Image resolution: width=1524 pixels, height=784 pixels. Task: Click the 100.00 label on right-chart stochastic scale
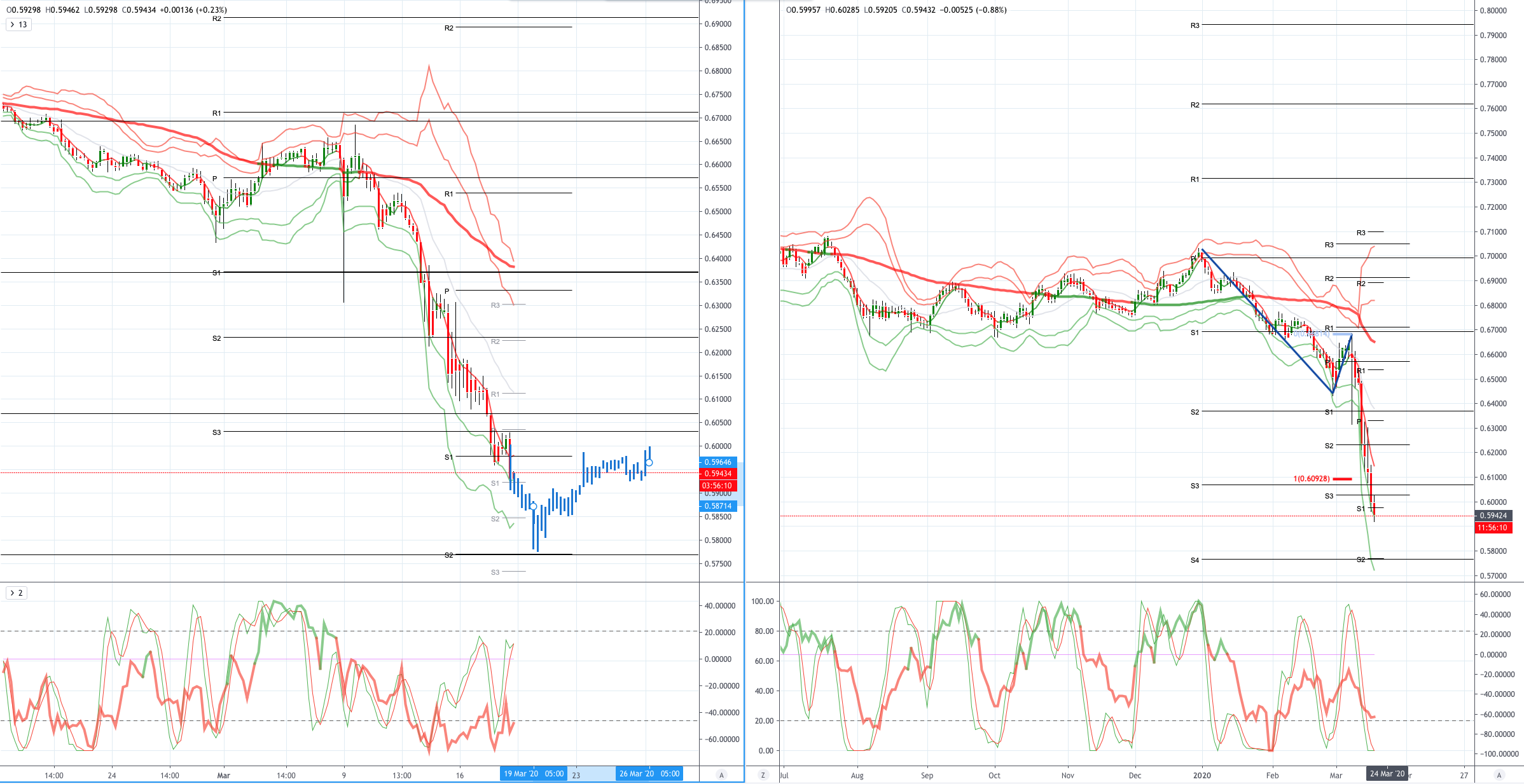[763, 601]
